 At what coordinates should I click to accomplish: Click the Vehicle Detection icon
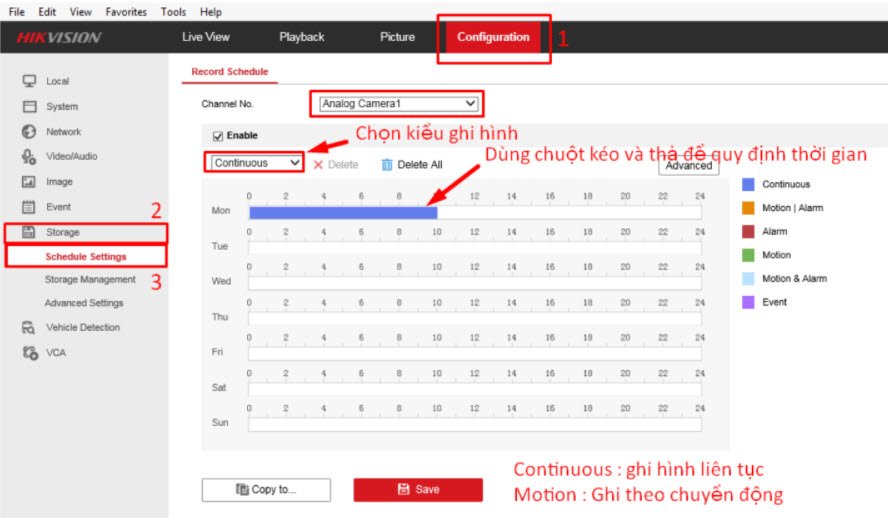[29, 328]
